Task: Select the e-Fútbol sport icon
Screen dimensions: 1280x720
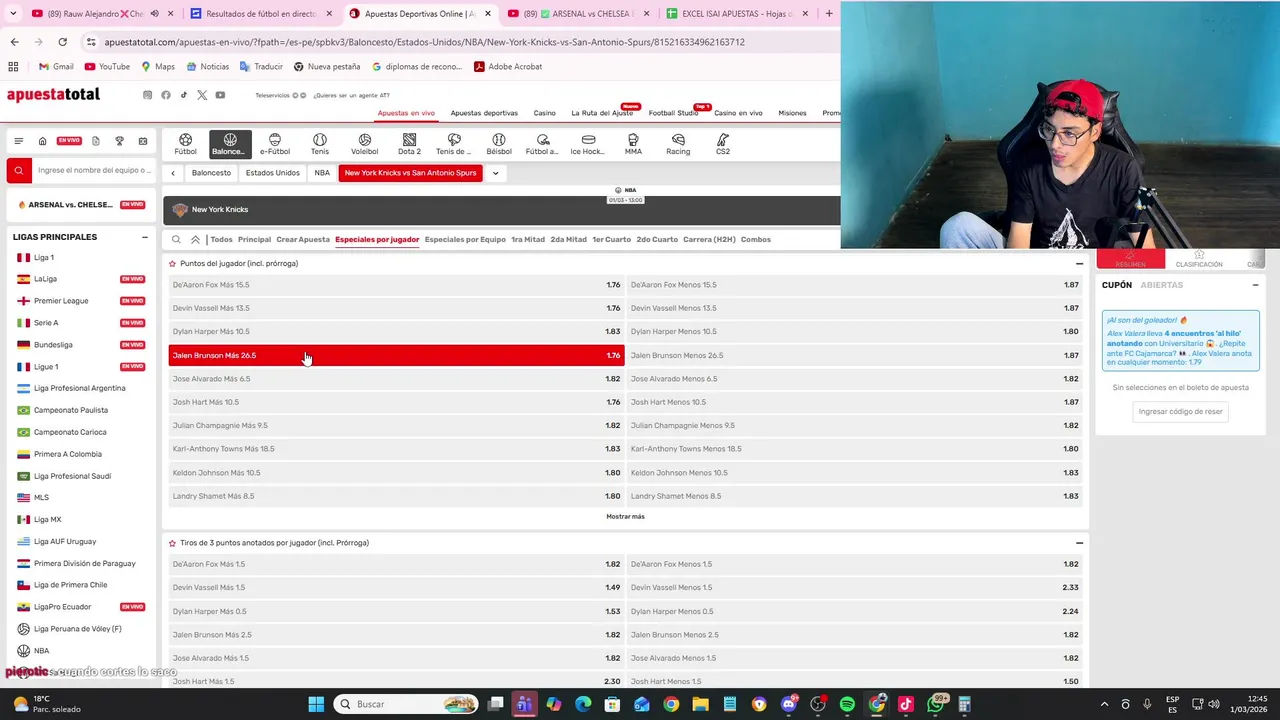Action: pos(275,144)
